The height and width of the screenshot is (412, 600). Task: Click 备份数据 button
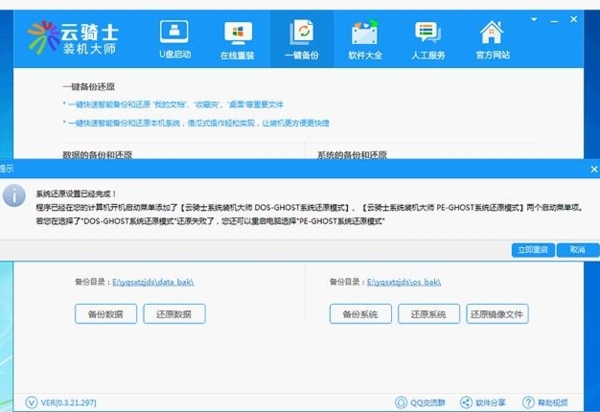(x=106, y=314)
